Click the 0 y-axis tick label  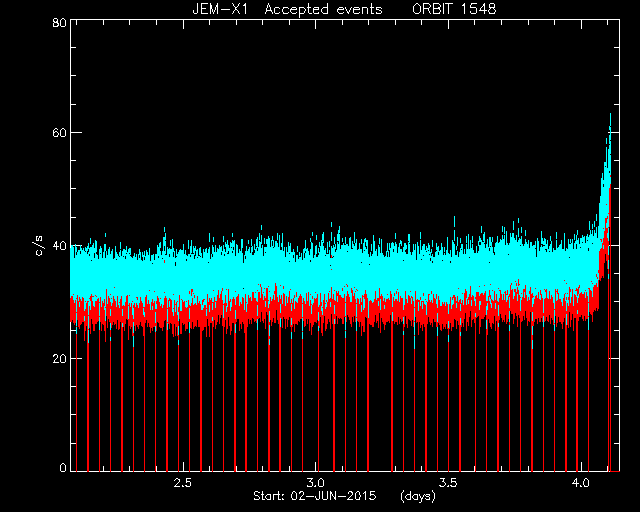(63, 467)
